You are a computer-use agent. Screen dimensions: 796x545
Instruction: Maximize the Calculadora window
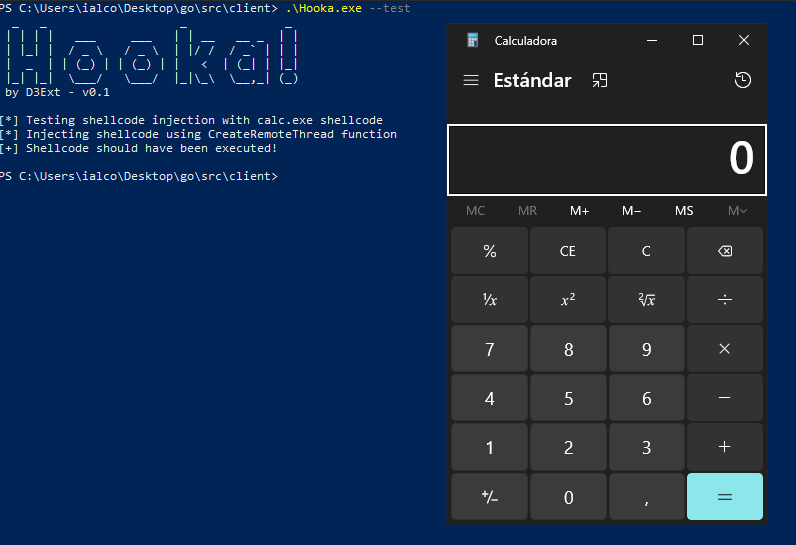(698, 40)
